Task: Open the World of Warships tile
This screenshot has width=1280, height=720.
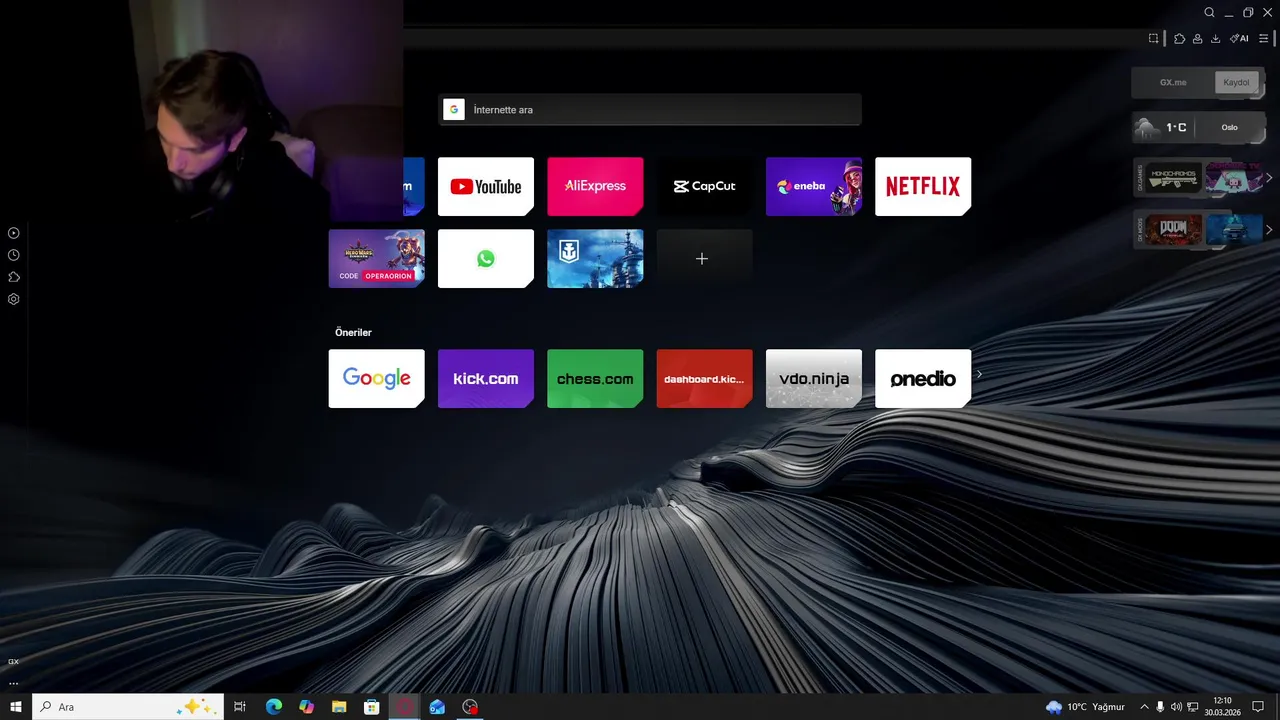Action: (595, 258)
